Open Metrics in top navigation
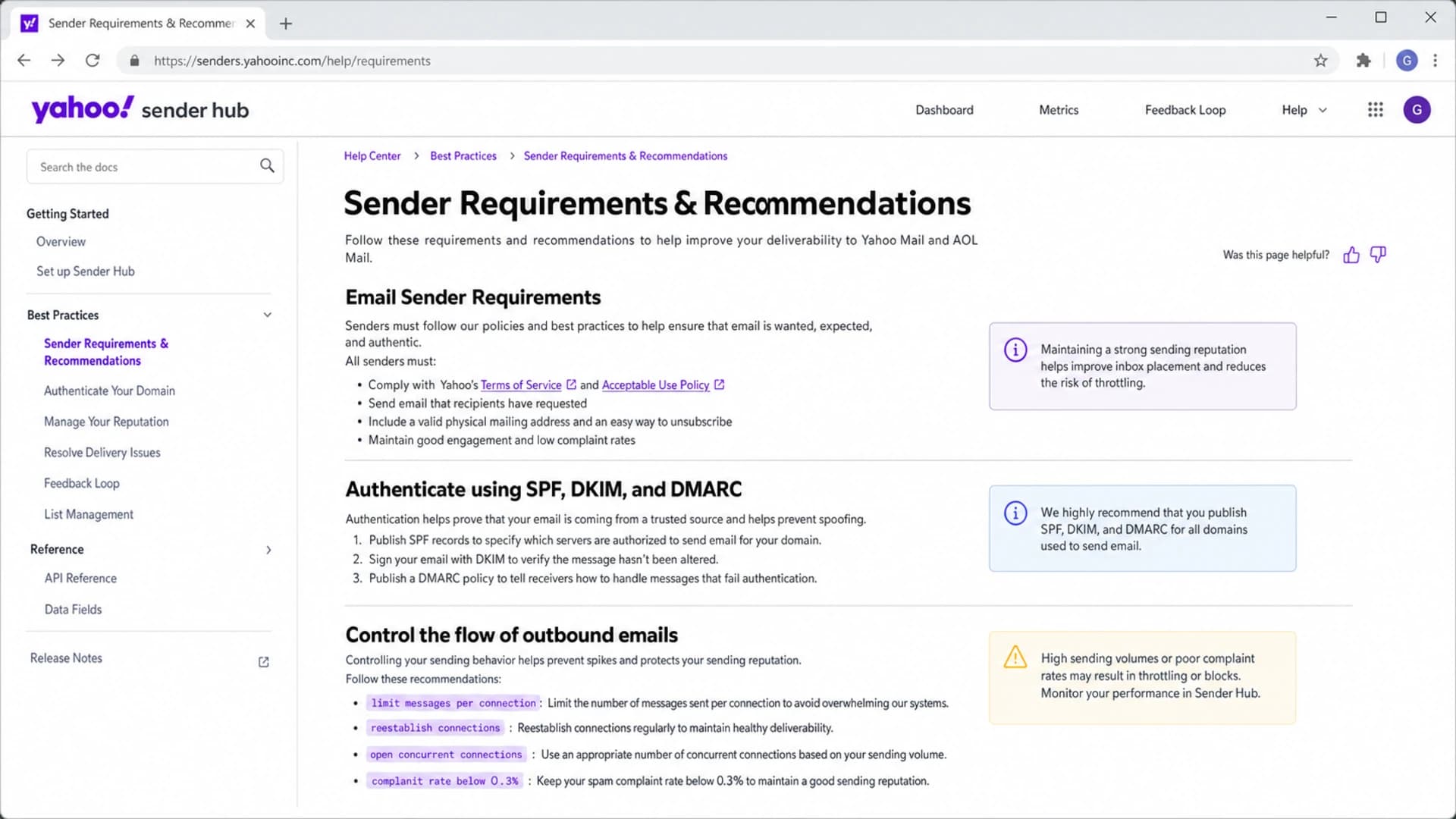The height and width of the screenshot is (819, 1456). (x=1059, y=110)
